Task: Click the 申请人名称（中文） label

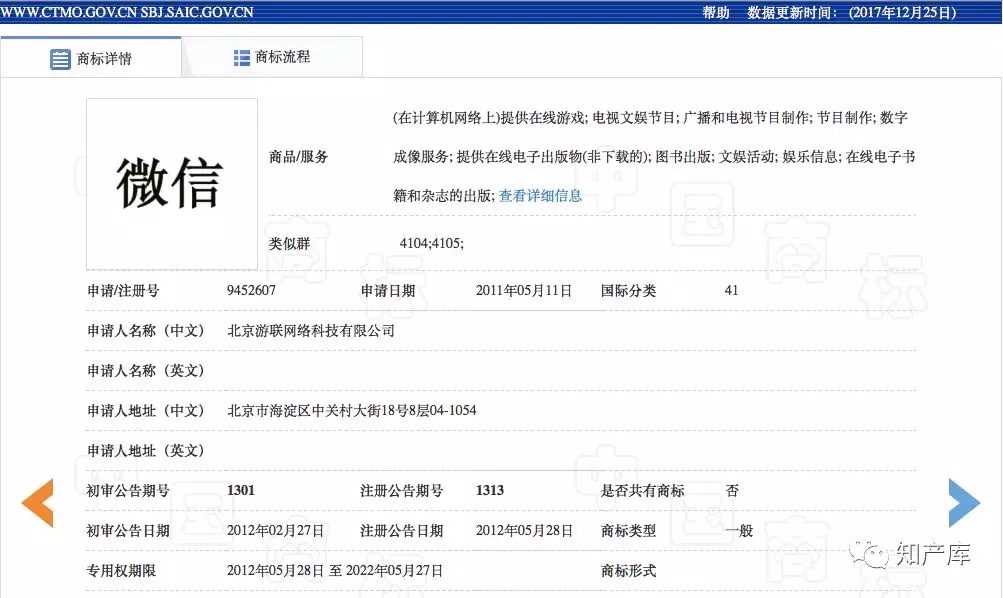Action: click(145, 331)
